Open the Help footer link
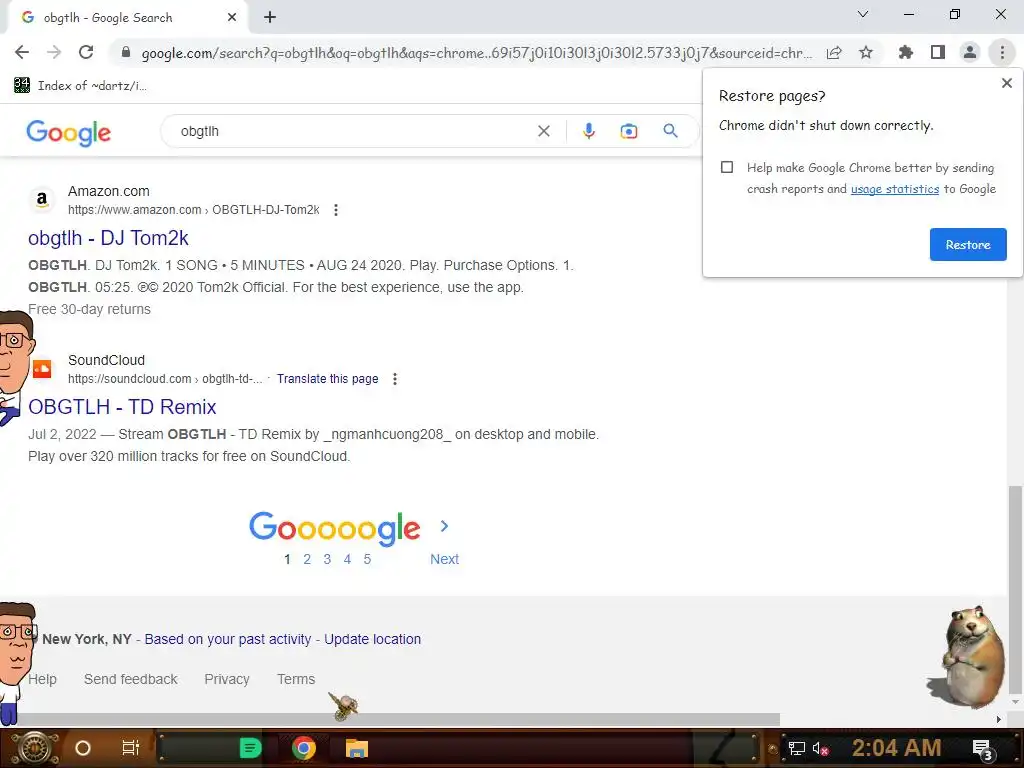Image resolution: width=1024 pixels, height=768 pixels. pos(42,679)
